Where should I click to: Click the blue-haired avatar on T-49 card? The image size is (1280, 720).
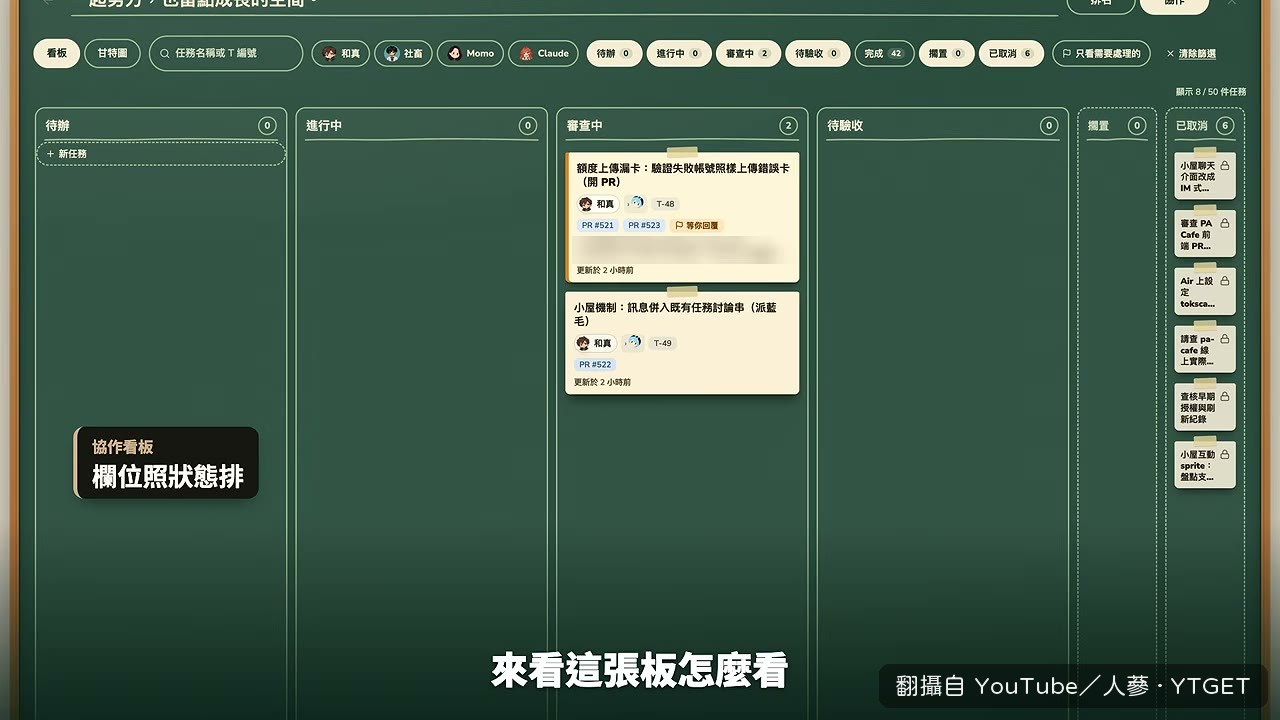(x=633, y=342)
